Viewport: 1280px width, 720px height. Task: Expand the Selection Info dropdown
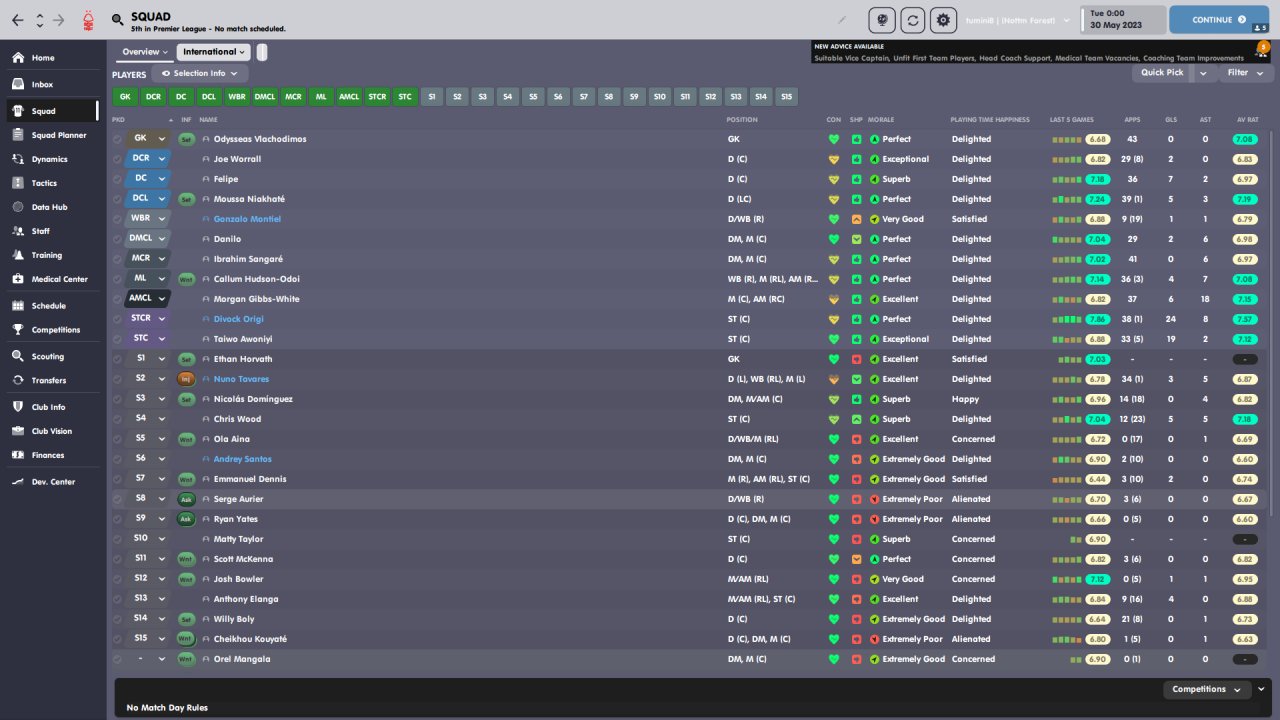tap(200, 73)
